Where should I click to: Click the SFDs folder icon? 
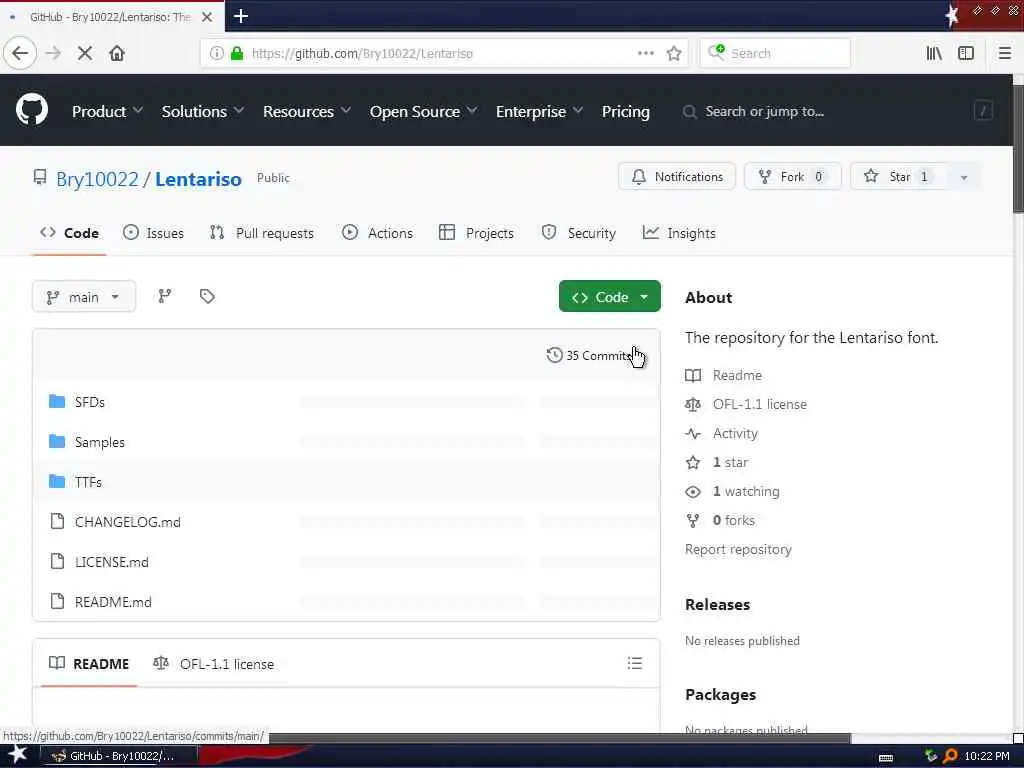point(57,402)
